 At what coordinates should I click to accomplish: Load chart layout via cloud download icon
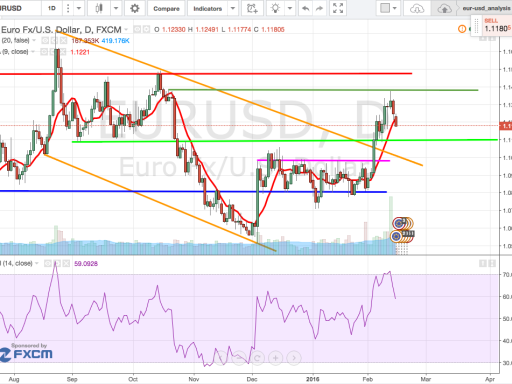417,8
